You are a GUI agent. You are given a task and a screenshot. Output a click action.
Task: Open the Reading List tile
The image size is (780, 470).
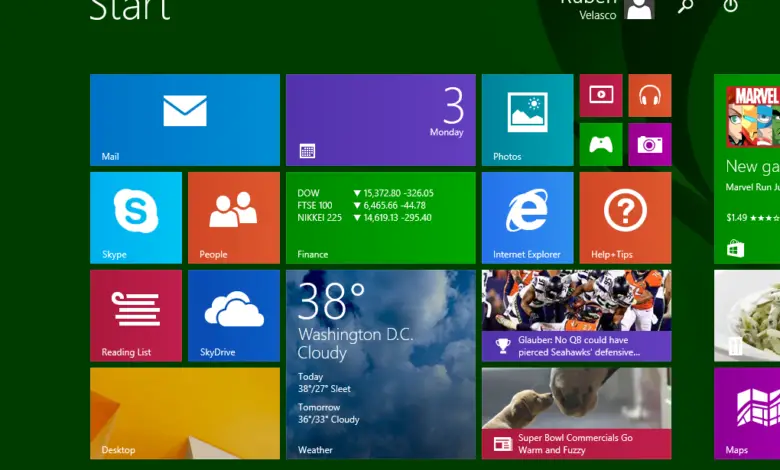tap(136, 316)
